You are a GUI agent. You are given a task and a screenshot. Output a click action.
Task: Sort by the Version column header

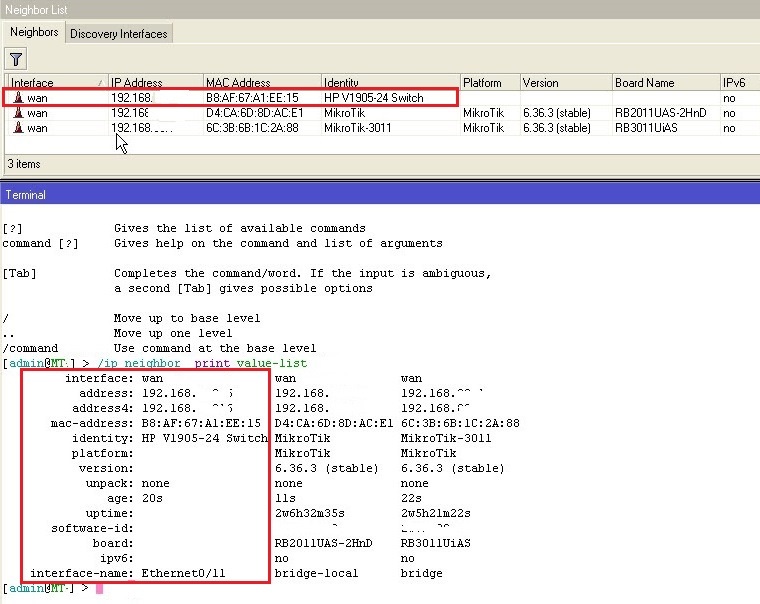coord(566,82)
